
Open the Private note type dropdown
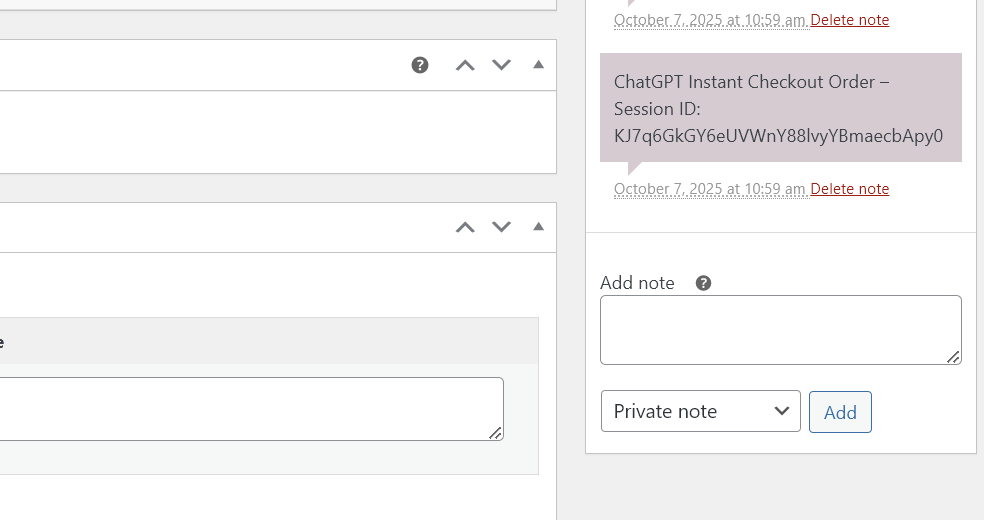pyautogui.click(x=700, y=411)
